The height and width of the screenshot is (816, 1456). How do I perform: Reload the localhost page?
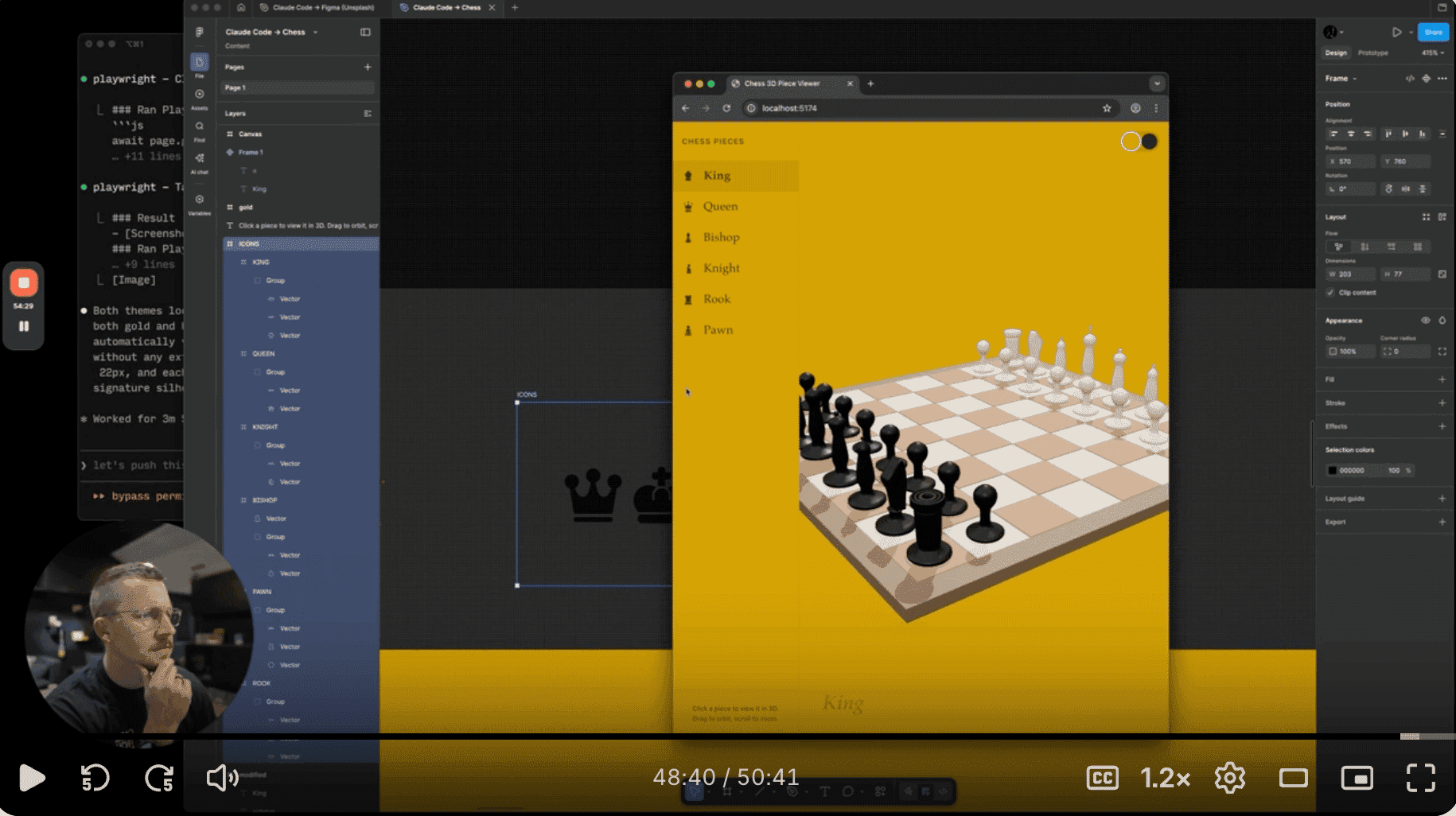pyautogui.click(x=726, y=108)
